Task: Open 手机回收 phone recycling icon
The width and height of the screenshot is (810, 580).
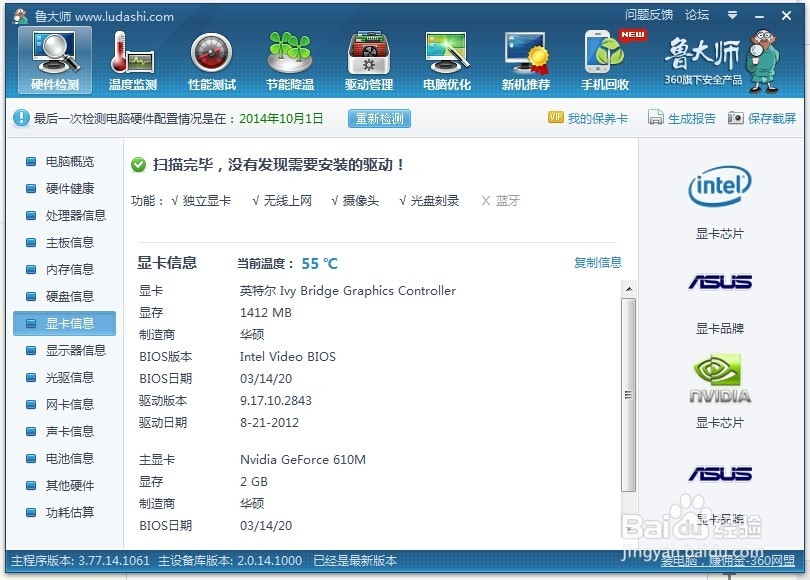Action: (605, 60)
